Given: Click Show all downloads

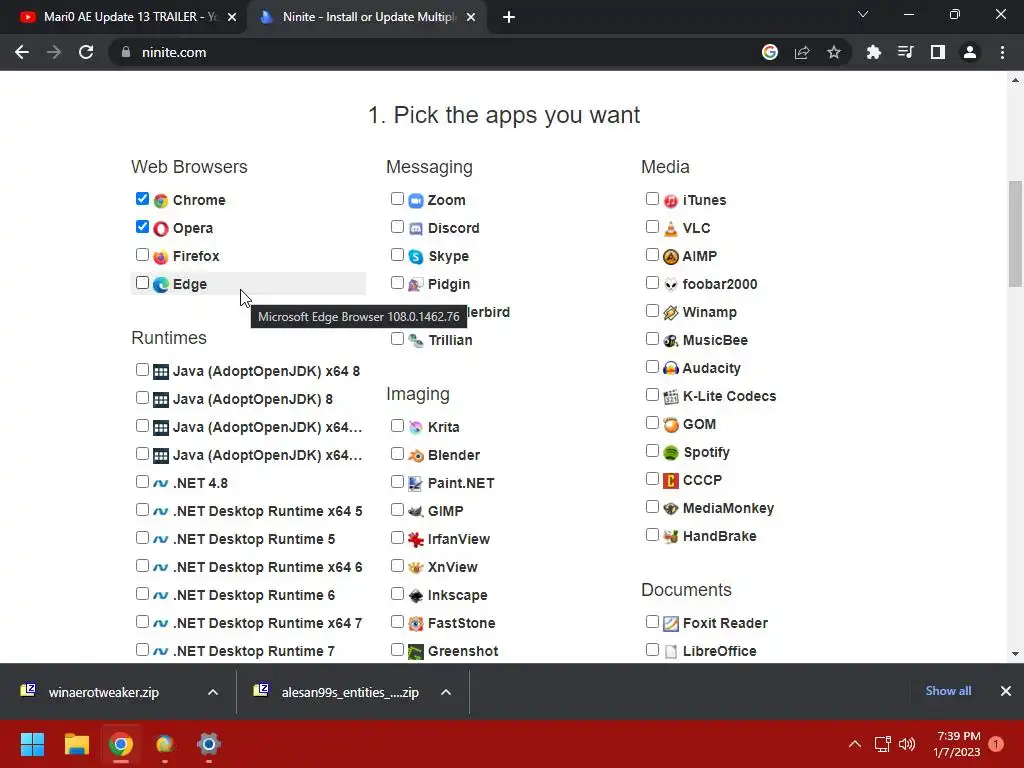Looking at the screenshot, I should [x=948, y=691].
